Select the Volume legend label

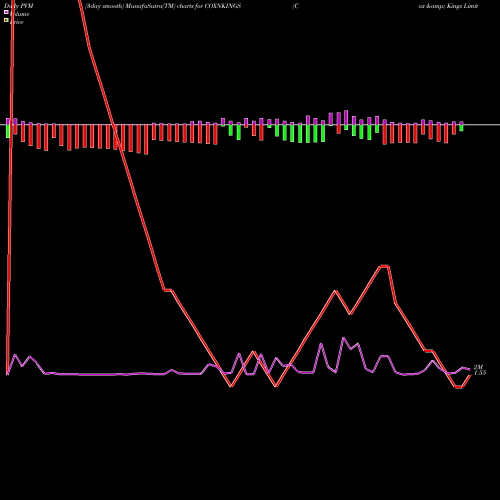point(19,14)
